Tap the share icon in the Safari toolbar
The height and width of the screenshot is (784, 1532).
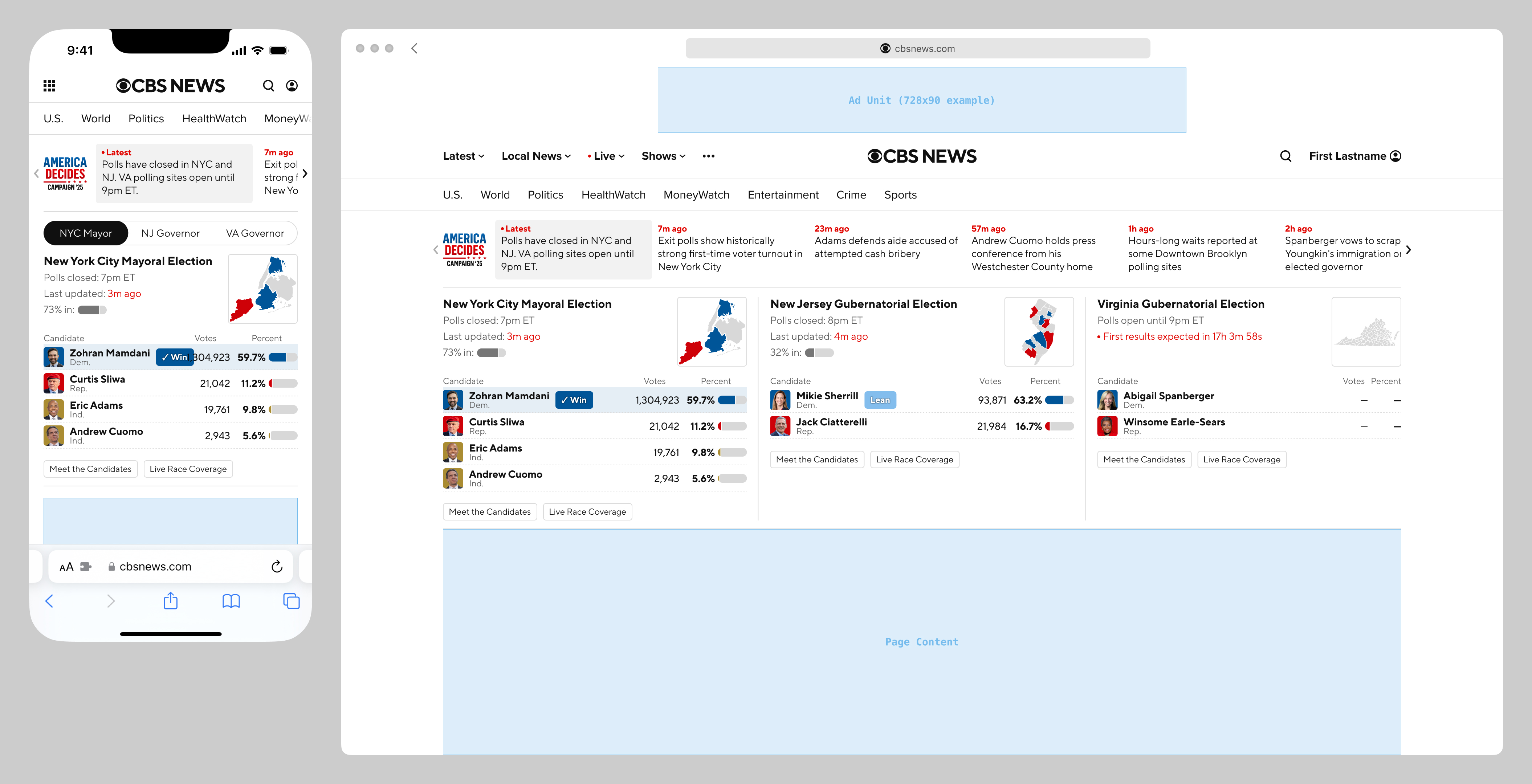coord(171,601)
